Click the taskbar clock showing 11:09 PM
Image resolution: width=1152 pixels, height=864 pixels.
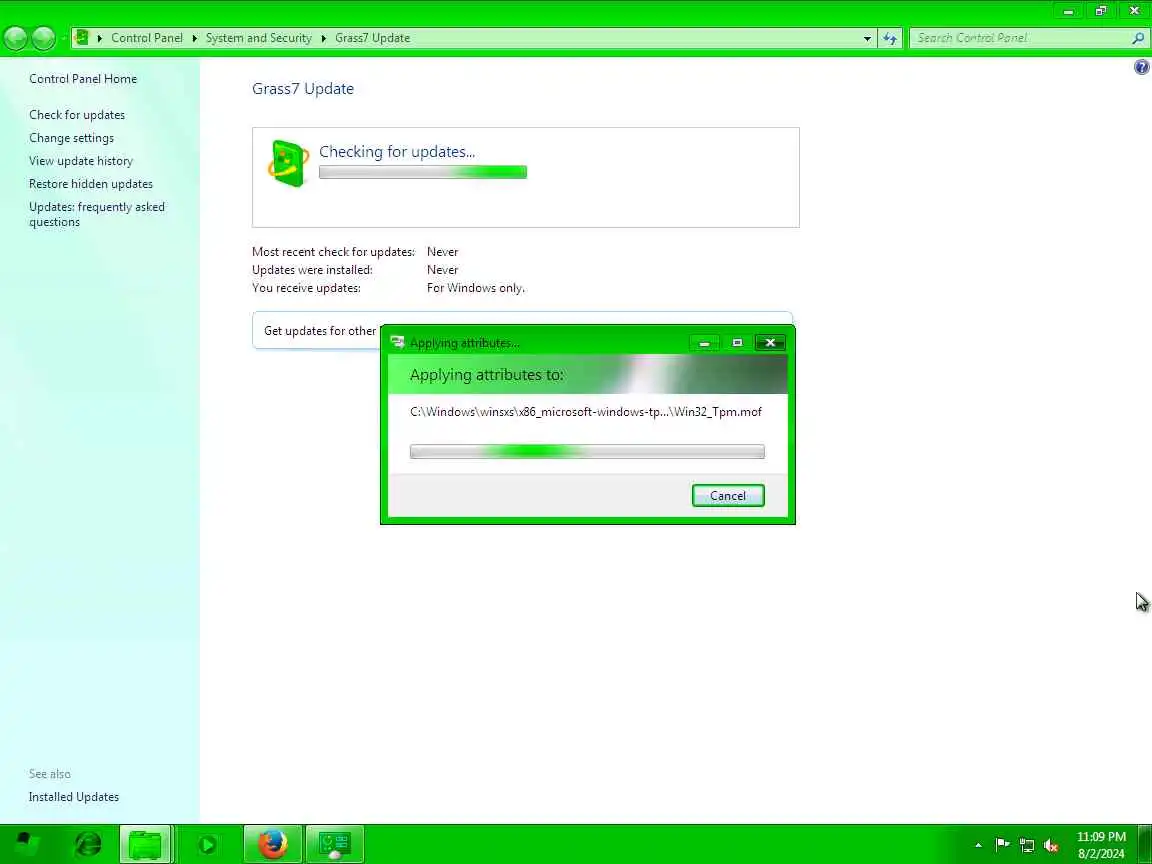tap(1101, 845)
